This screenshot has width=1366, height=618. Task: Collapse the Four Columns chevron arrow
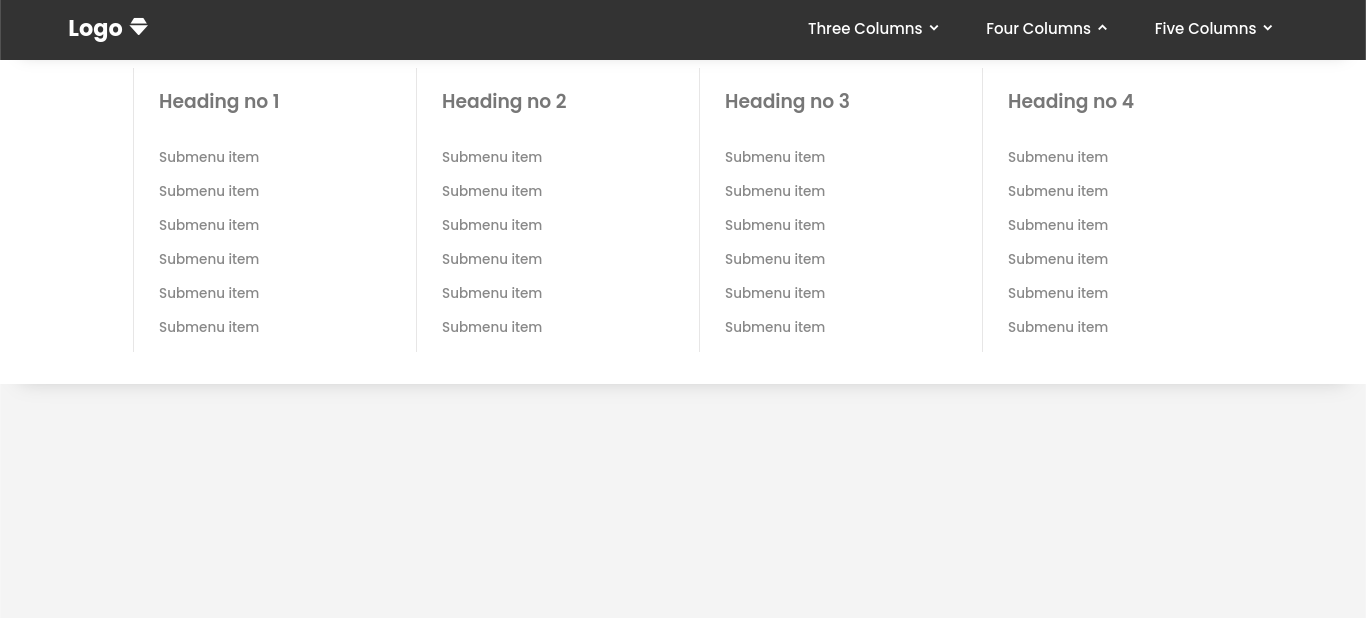pos(1102,28)
